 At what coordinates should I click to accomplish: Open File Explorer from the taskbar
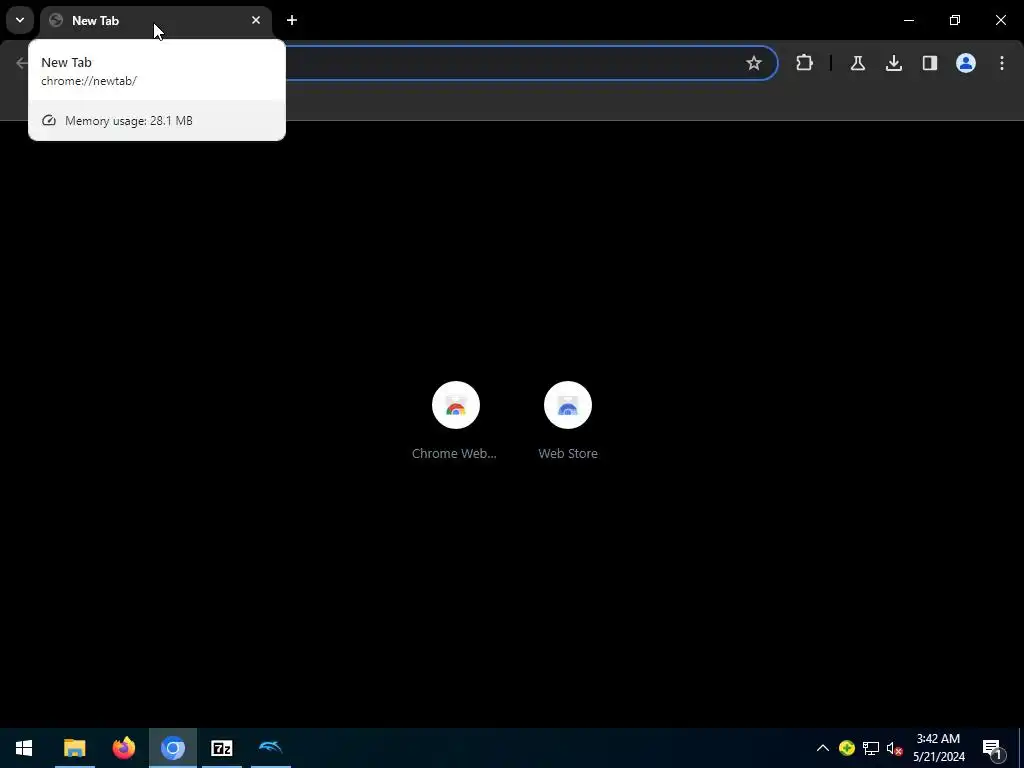74,748
